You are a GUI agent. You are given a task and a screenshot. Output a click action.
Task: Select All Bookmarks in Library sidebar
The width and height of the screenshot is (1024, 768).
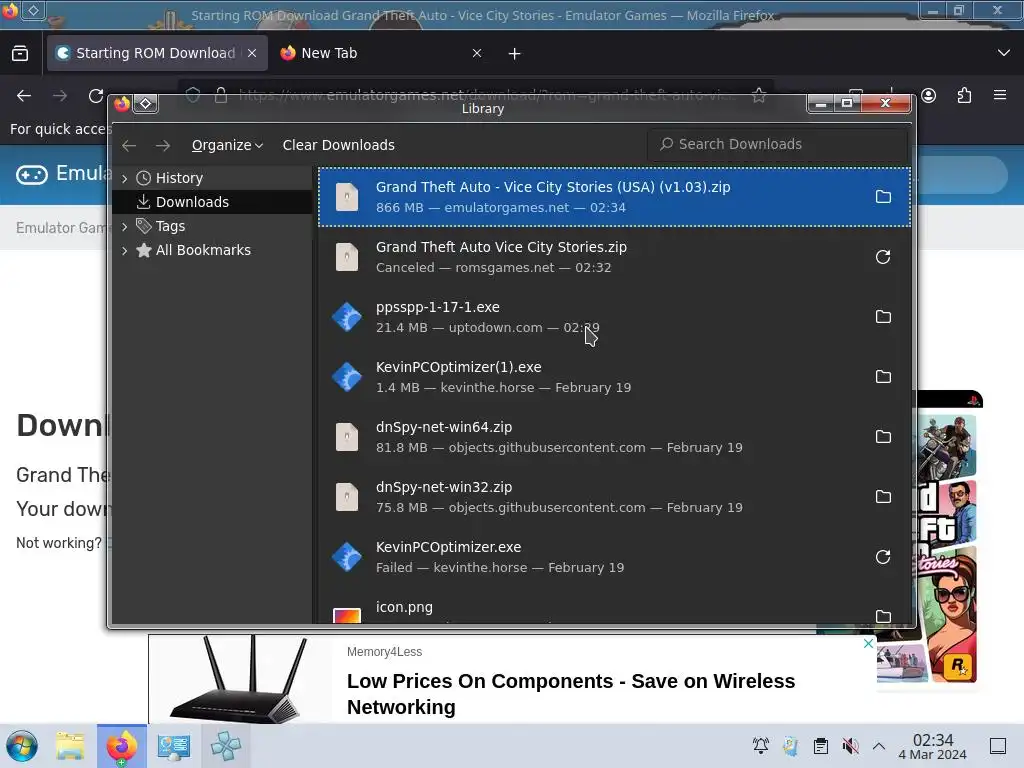click(212, 250)
